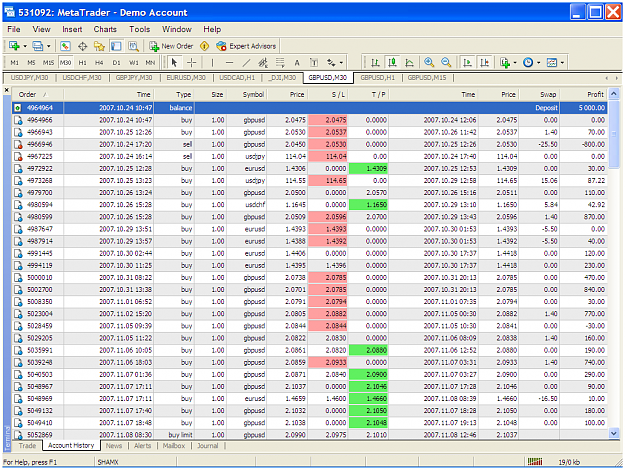Open the Trade tab in Terminal
The width and height of the screenshot is (625, 470).
(x=28, y=446)
